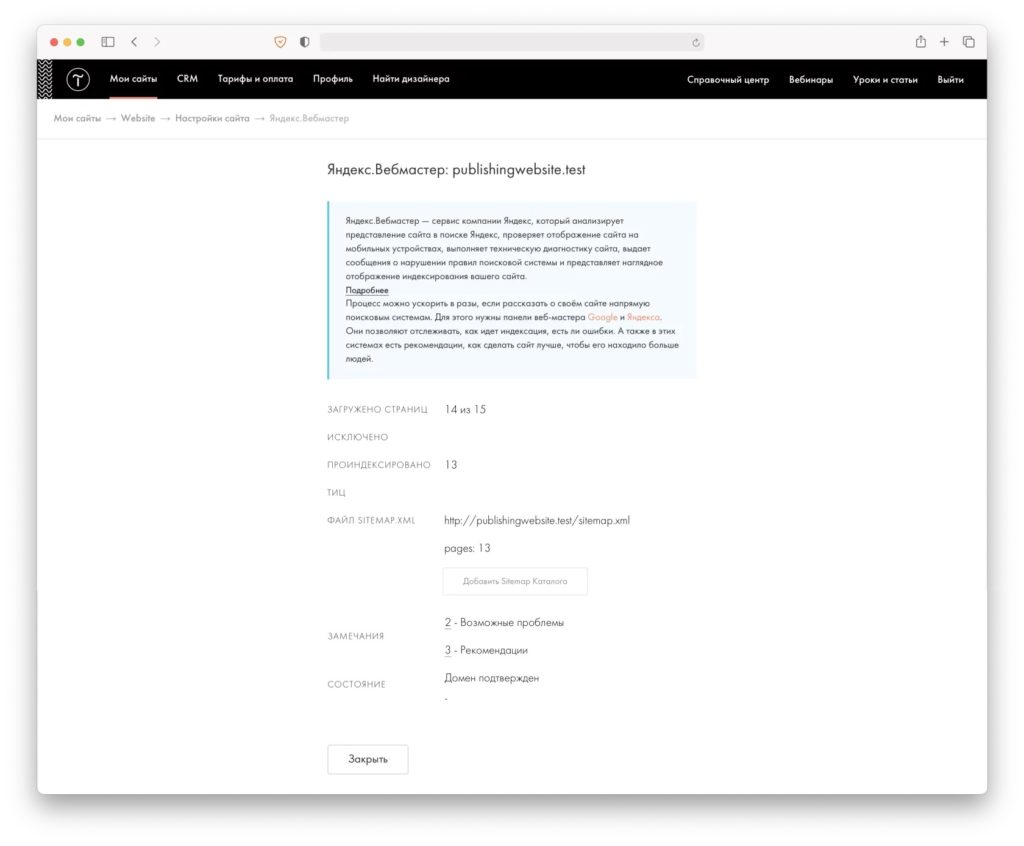Open Тарифы и оплата menu item
1024x846 pixels.
click(255, 79)
